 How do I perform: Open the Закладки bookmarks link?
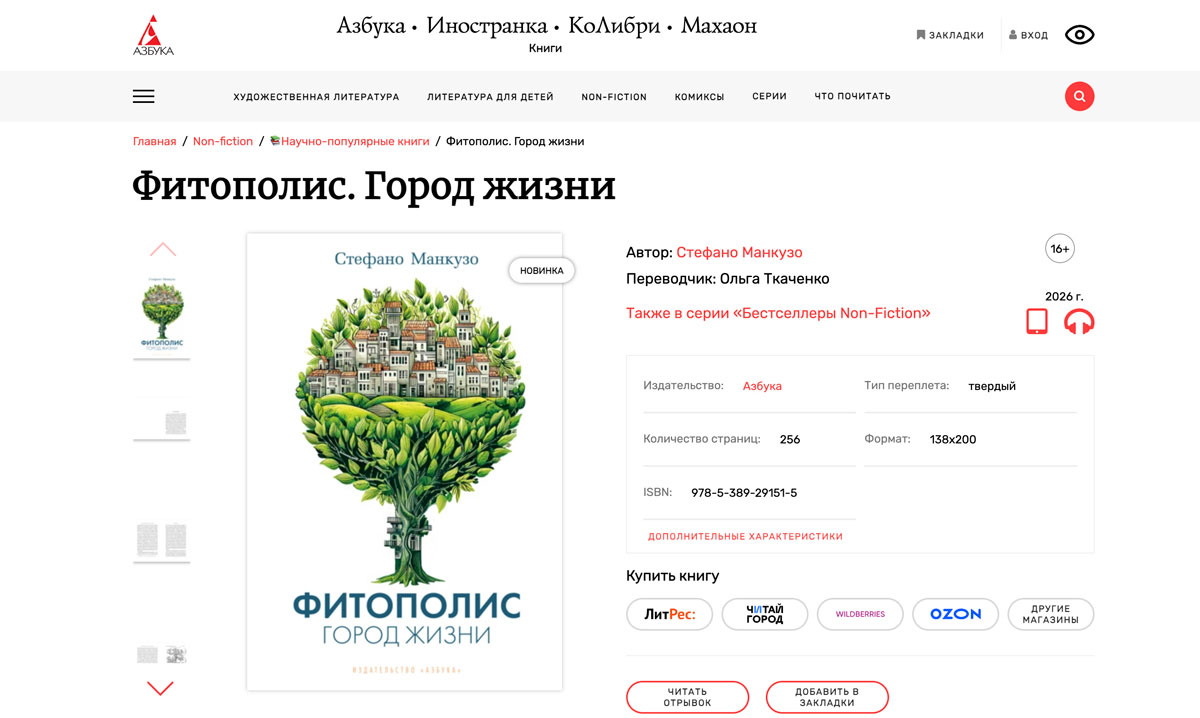coord(950,35)
